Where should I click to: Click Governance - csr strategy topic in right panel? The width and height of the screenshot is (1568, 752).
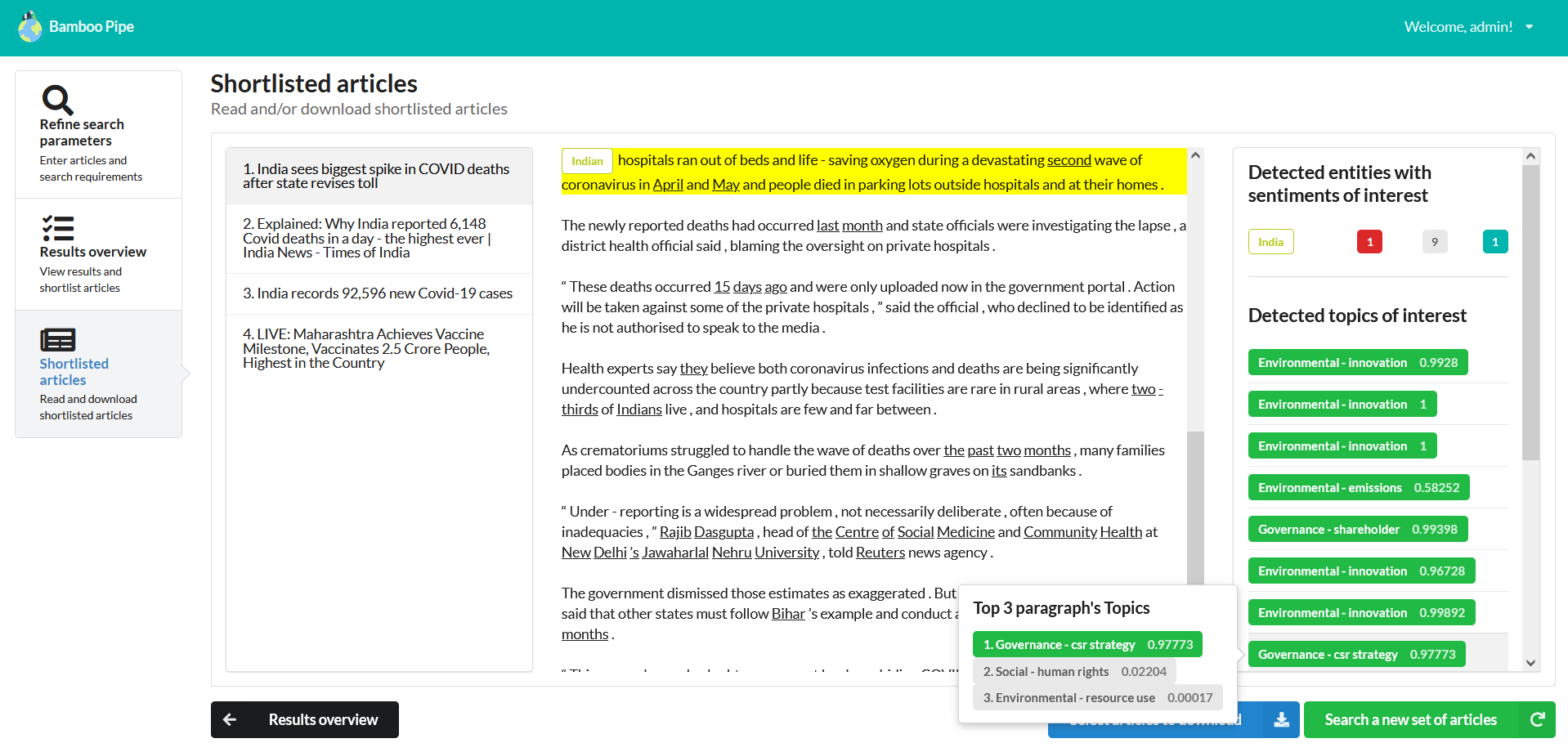tap(1356, 654)
